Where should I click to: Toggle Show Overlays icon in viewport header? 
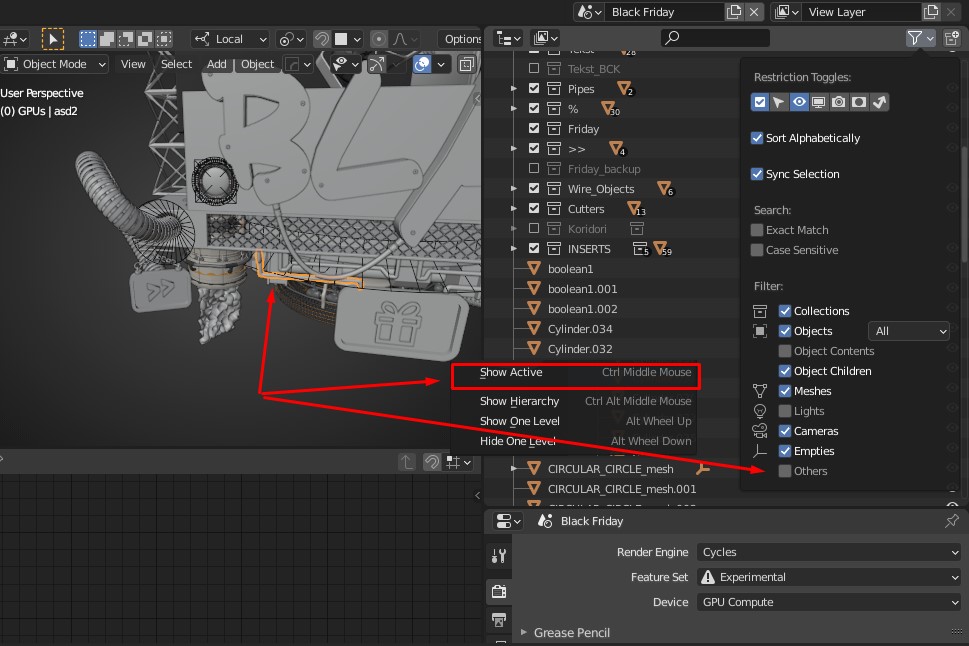tap(422, 64)
